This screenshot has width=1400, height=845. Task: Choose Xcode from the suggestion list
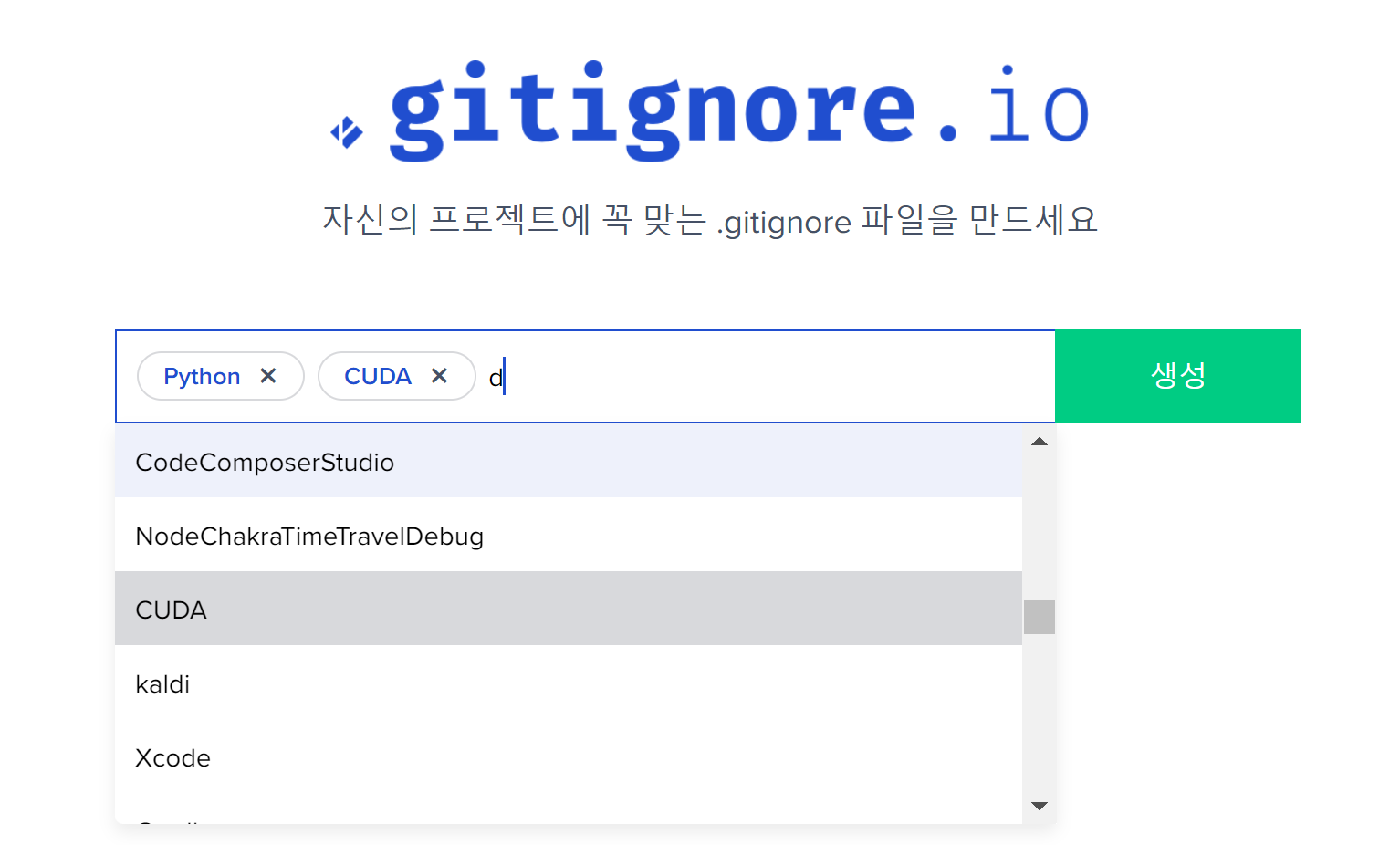[569, 756]
